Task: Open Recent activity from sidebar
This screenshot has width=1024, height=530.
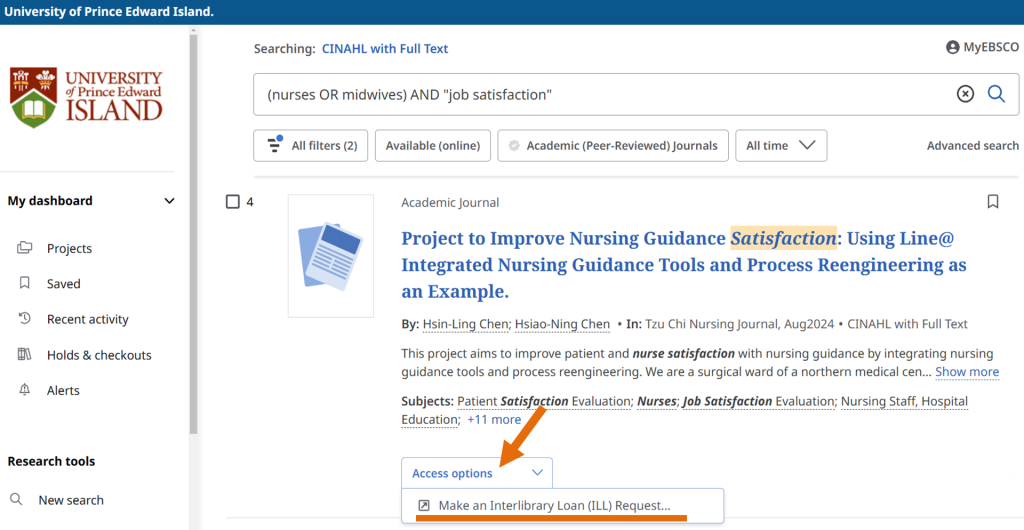Action: pos(87,319)
